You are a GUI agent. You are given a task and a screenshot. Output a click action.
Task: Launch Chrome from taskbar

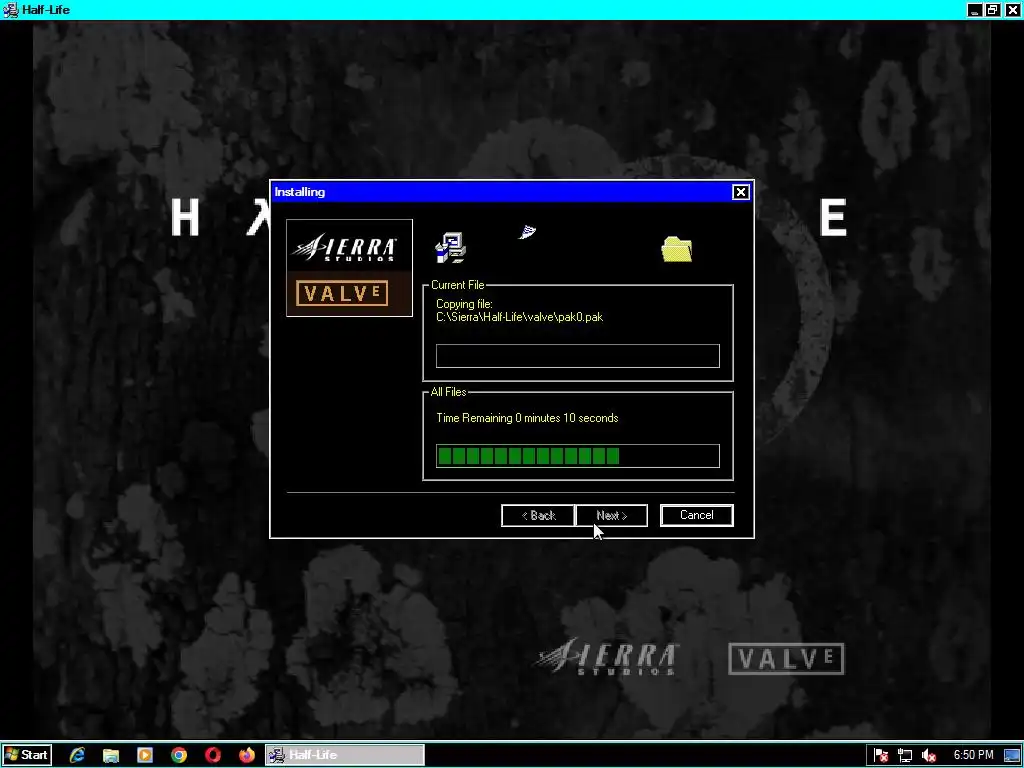coord(179,755)
